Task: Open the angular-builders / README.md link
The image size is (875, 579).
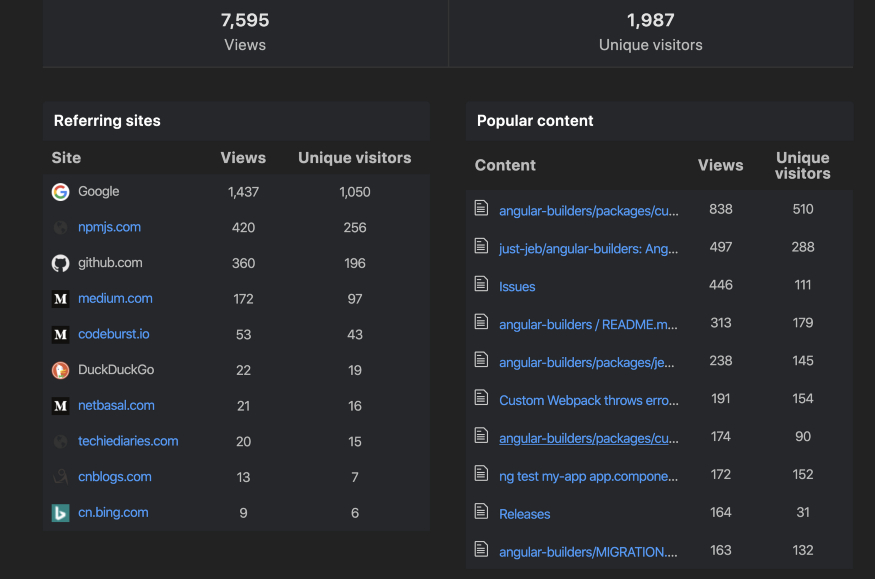Action: (x=588, y=325)
